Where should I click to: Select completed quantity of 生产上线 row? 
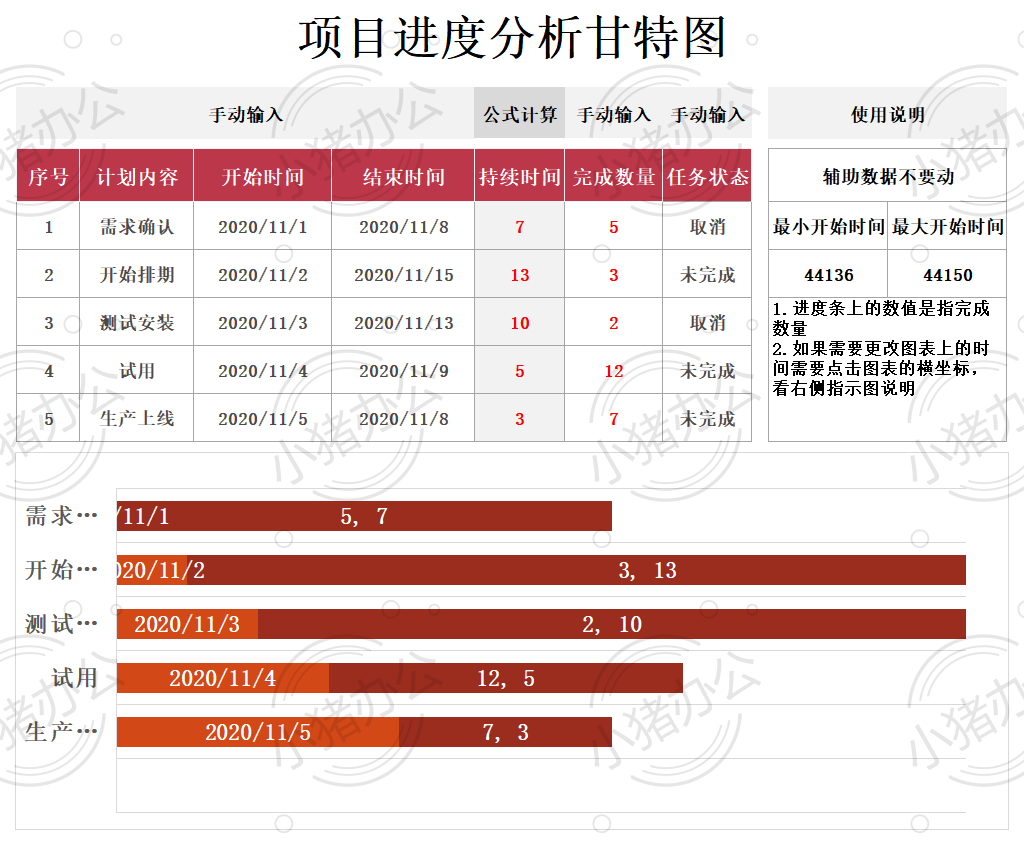point(613,418)
